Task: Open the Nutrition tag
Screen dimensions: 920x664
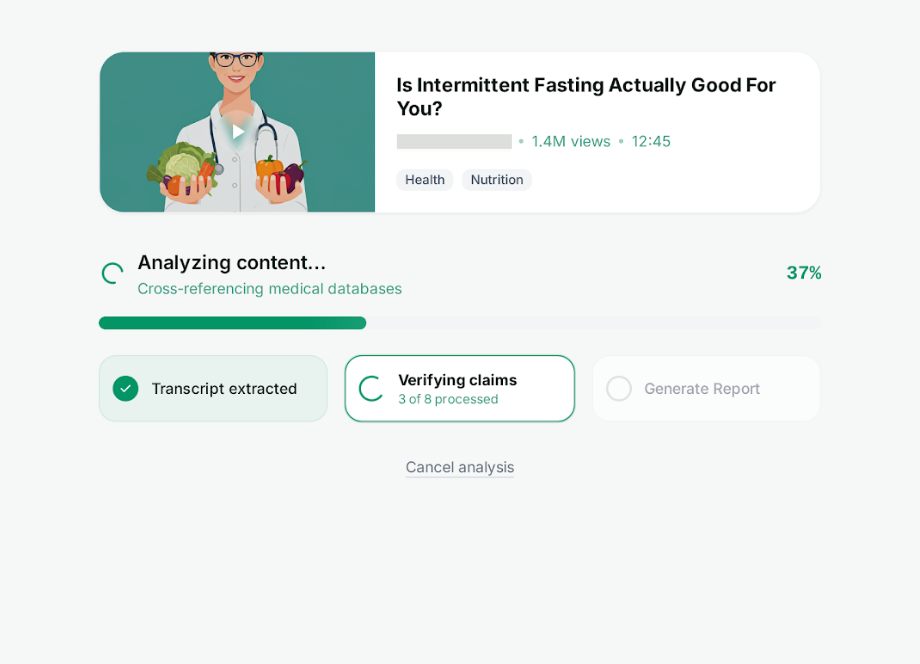Action: (x=496, y=179)
